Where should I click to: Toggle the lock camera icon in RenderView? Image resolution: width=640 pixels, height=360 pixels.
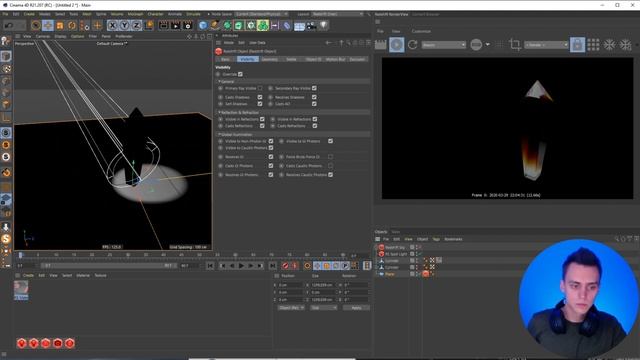pos(577,45)
